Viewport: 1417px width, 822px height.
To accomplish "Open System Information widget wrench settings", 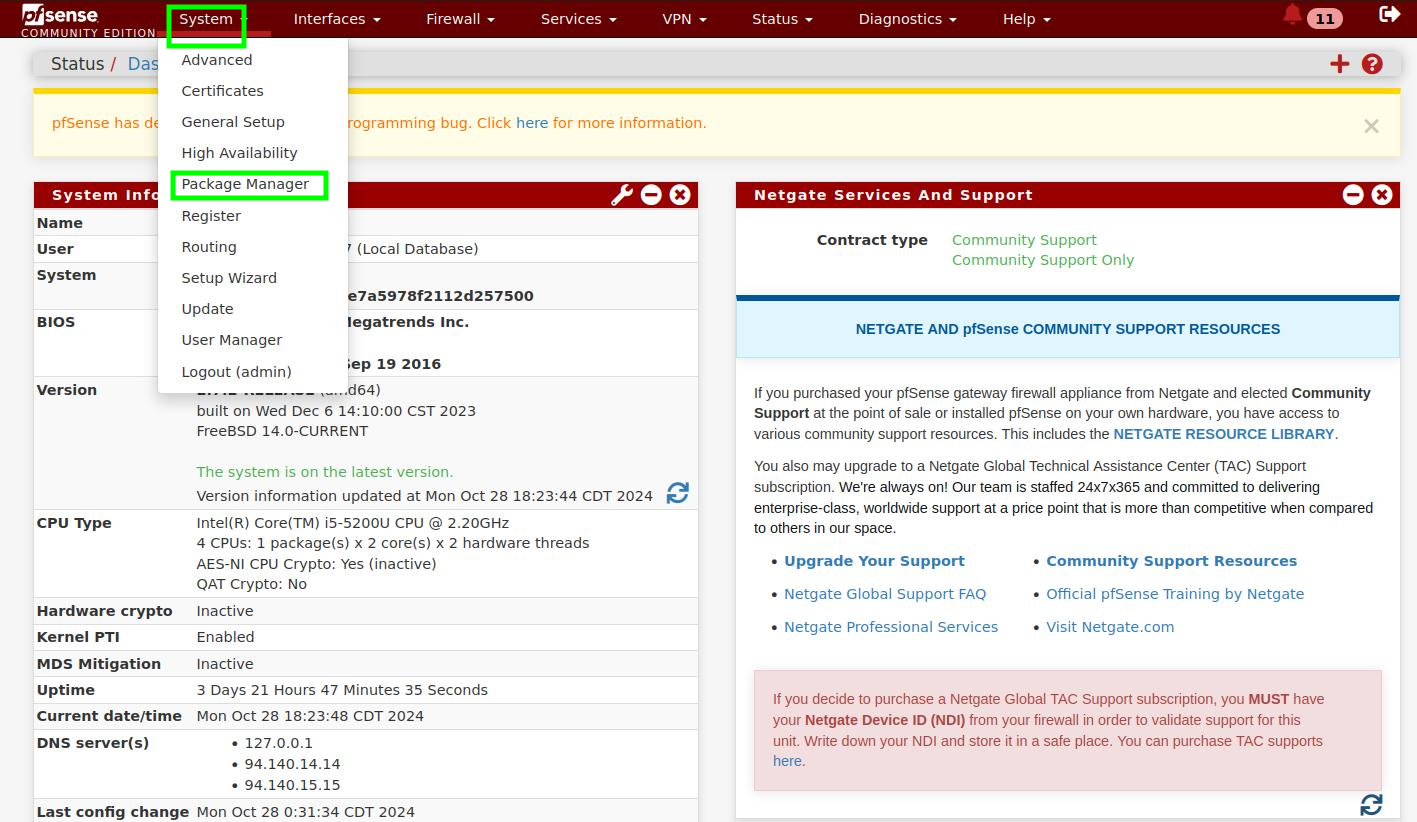I will pos(622,195).
